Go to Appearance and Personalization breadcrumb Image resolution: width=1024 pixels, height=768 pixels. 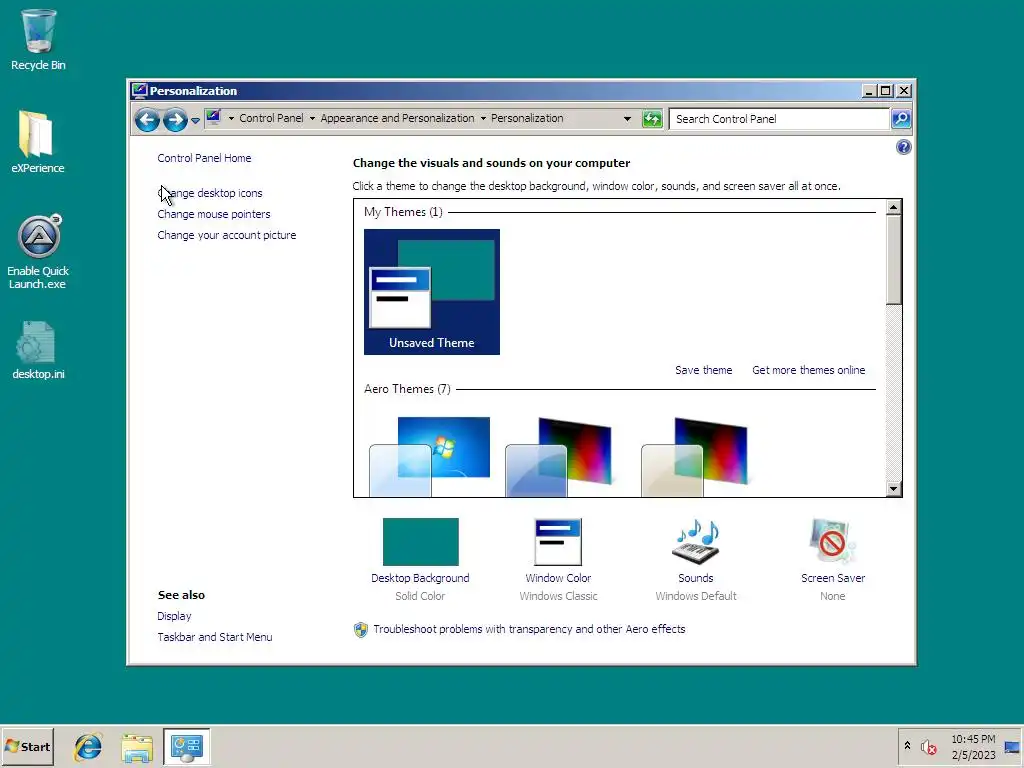click(x=397, y=118)
